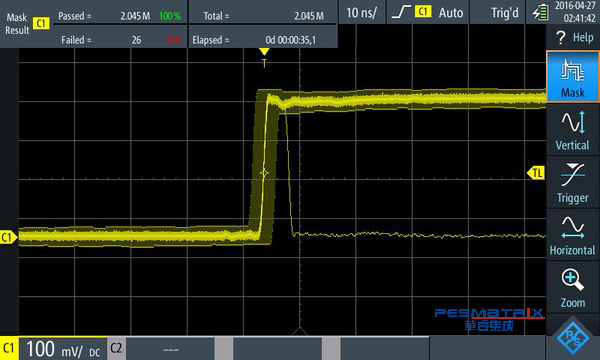The height and width of the screenshot is (360, 600).
Task: Click the TL trigger level marker
Action: pos(536,173)
